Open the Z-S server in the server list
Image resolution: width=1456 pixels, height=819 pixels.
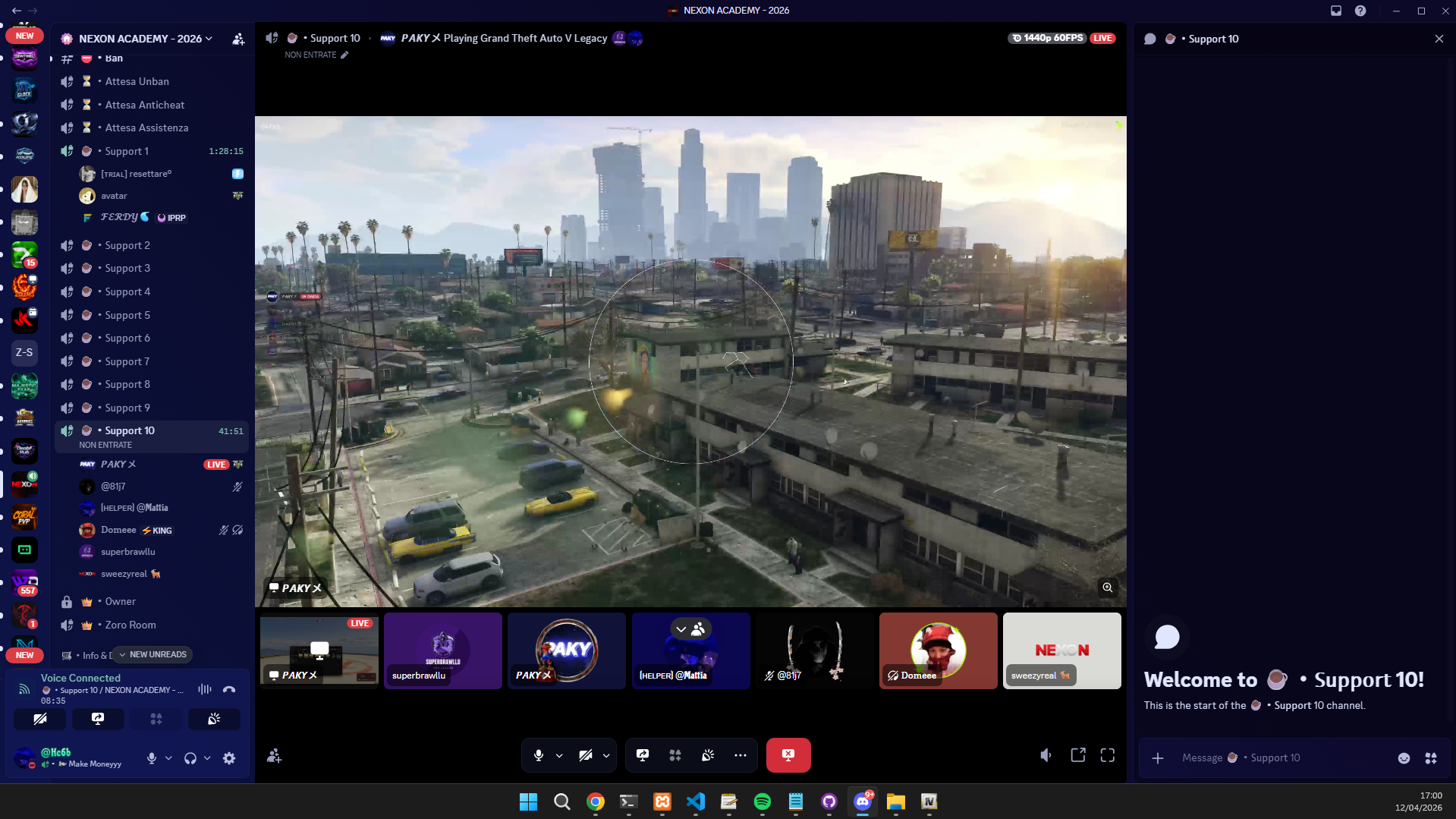tap(24, 352)
